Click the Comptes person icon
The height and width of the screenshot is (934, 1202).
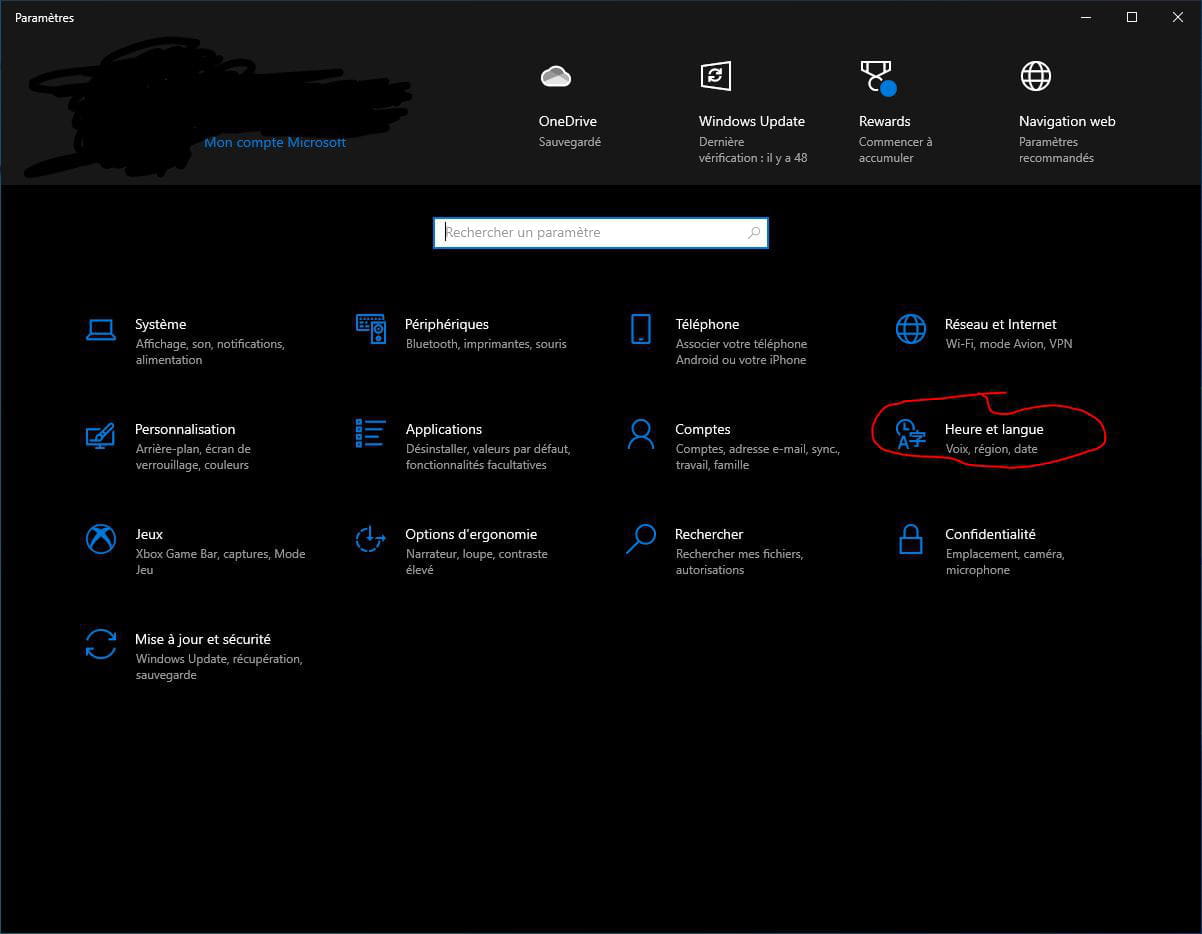(x=641, y=434)
